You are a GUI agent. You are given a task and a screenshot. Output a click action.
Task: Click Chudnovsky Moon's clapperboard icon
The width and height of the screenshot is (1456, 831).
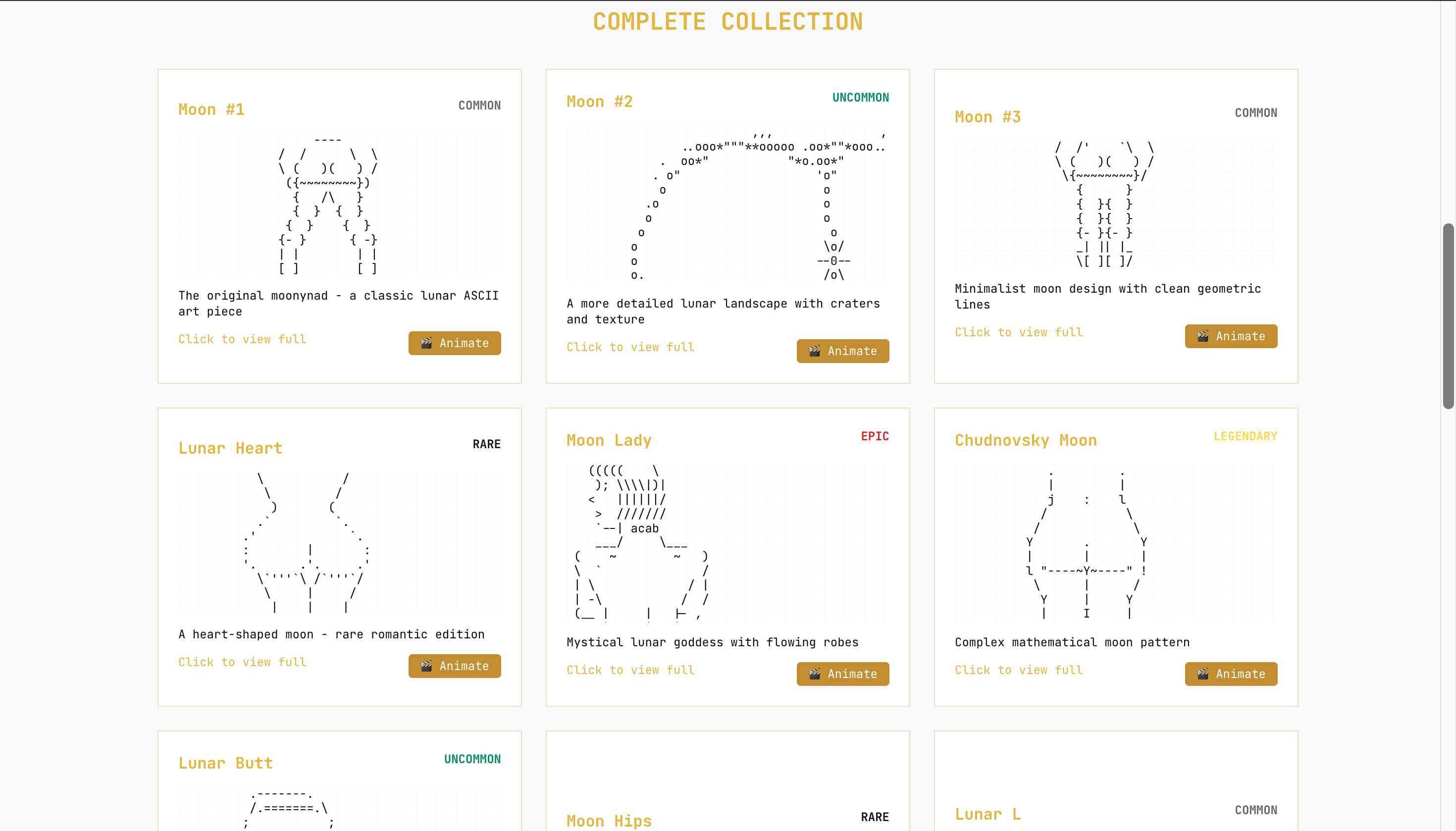pyautogui.click(x=1202, y=674)
